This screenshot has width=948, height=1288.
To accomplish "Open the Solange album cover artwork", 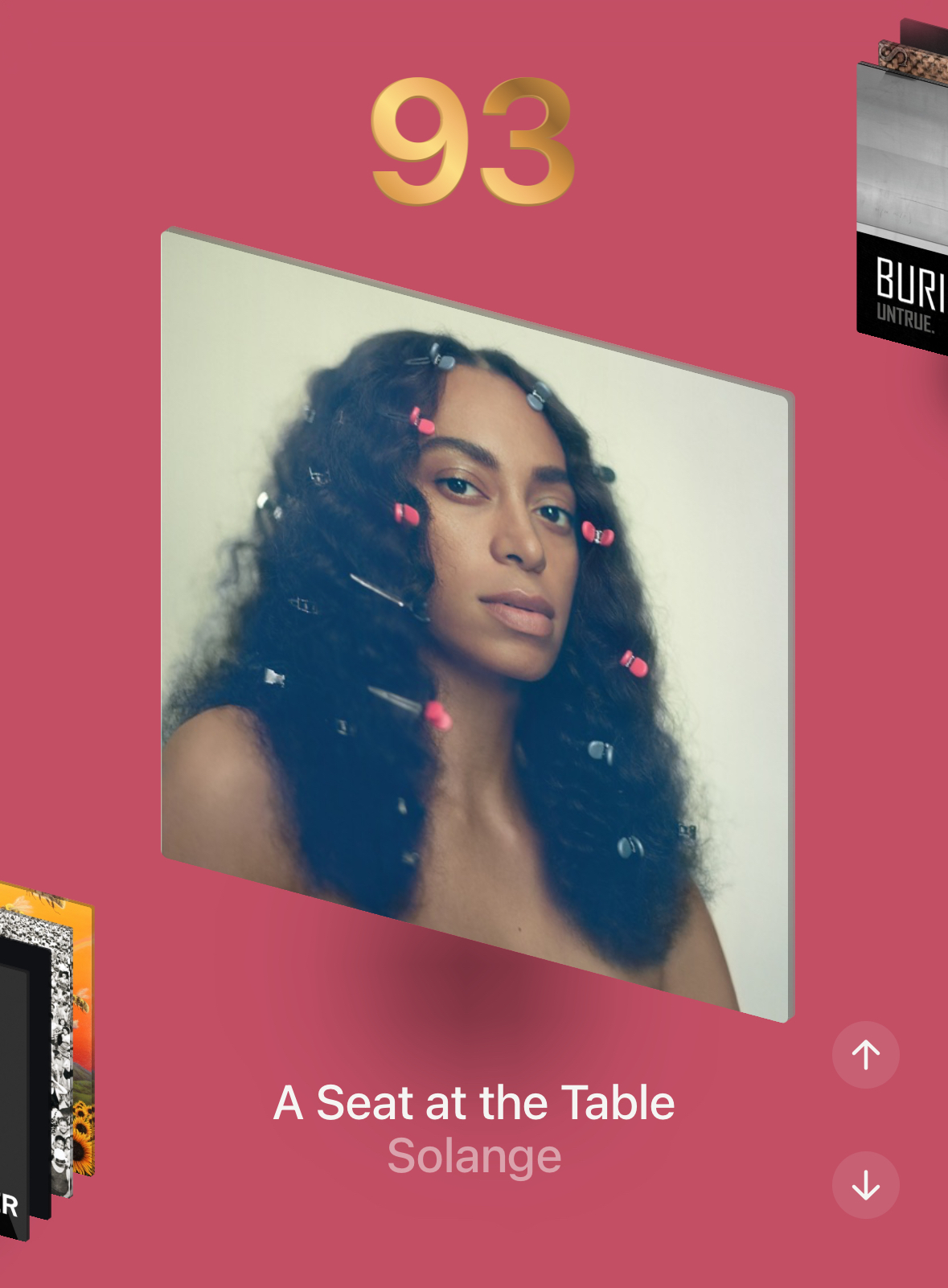I will point(478,625).
